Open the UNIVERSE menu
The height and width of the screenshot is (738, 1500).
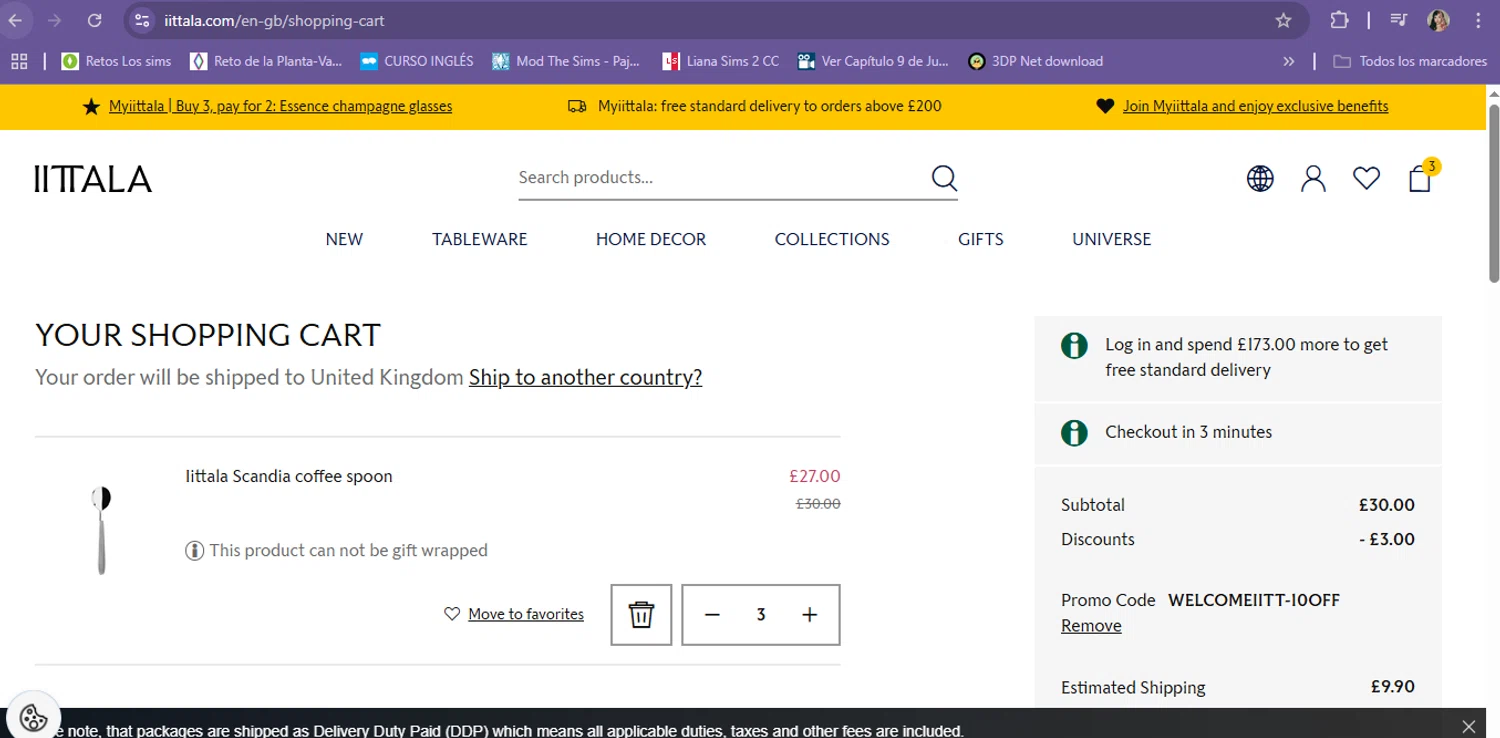pos(1112,239)
